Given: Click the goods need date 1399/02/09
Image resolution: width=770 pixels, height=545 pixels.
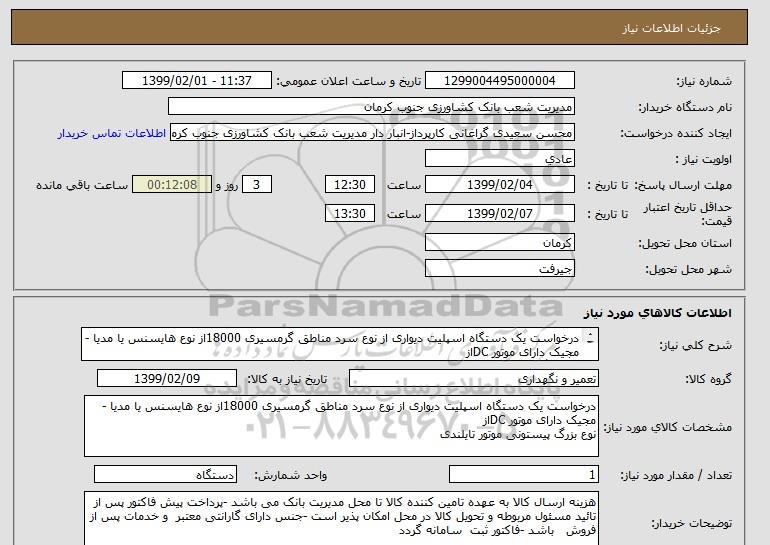Looking at the screenshot, I should click(x=167, y=379).
